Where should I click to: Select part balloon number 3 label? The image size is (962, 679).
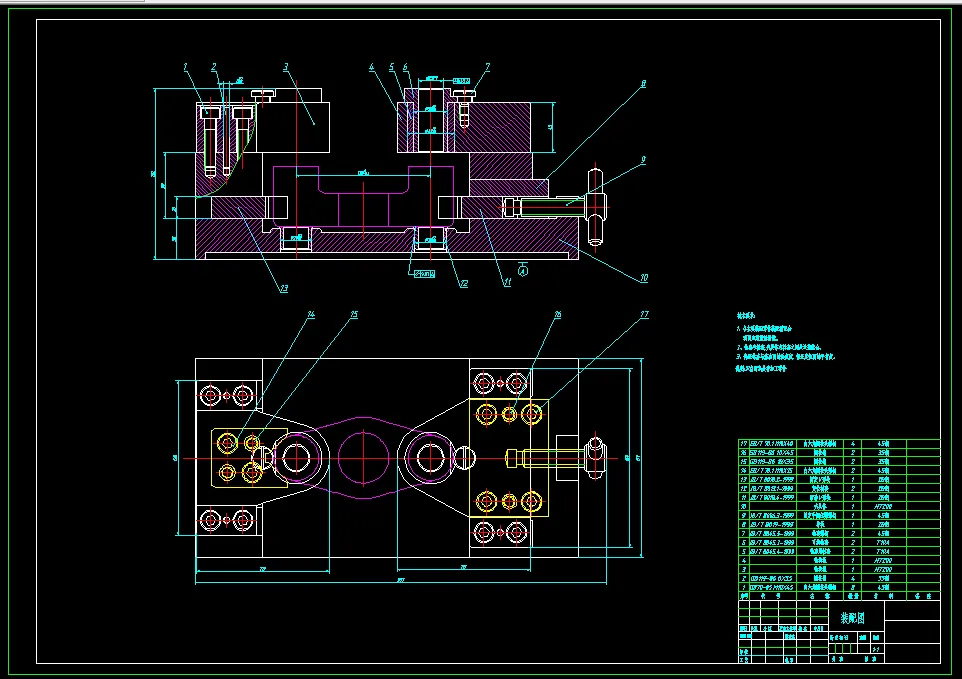[x=286, y=67]
